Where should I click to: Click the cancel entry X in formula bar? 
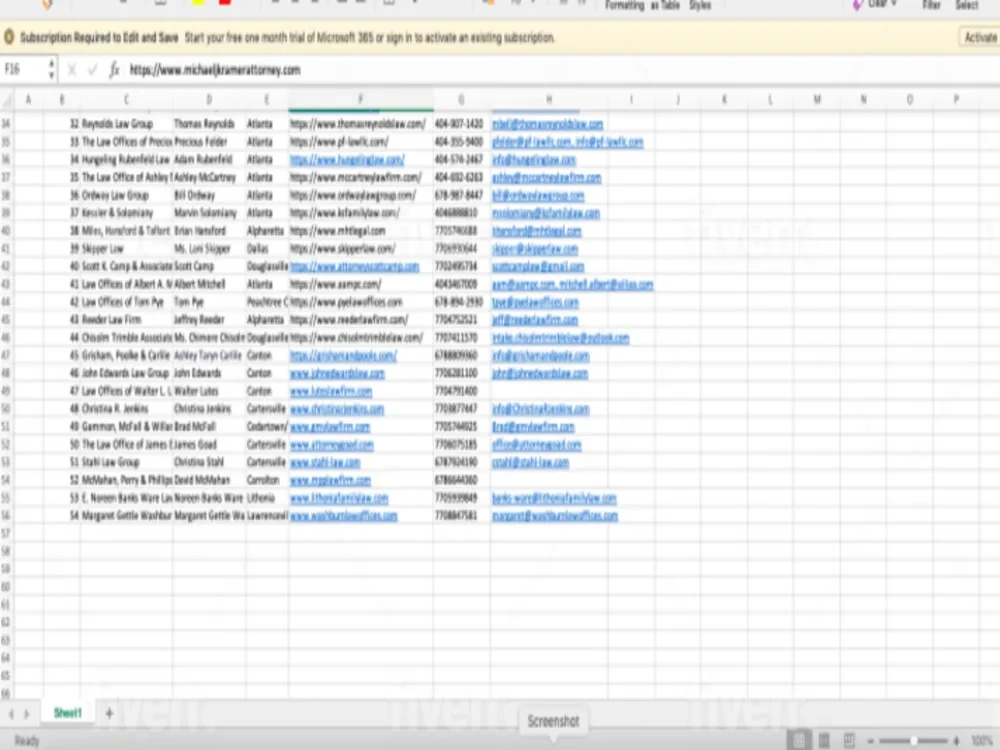[x=71, y=70]
